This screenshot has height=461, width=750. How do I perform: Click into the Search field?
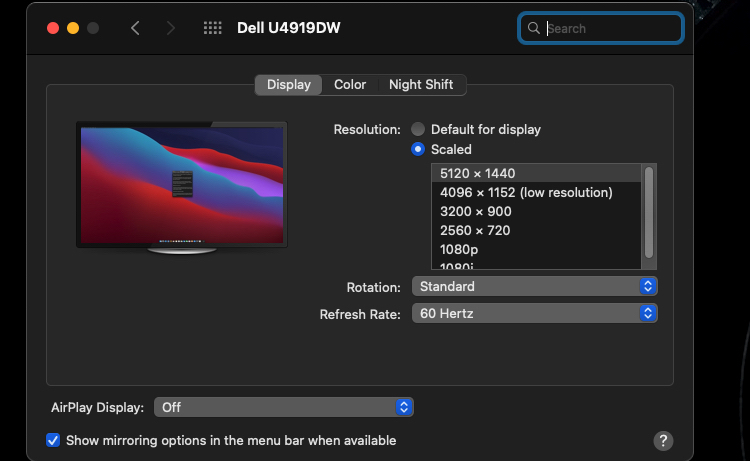pos(601,28)
